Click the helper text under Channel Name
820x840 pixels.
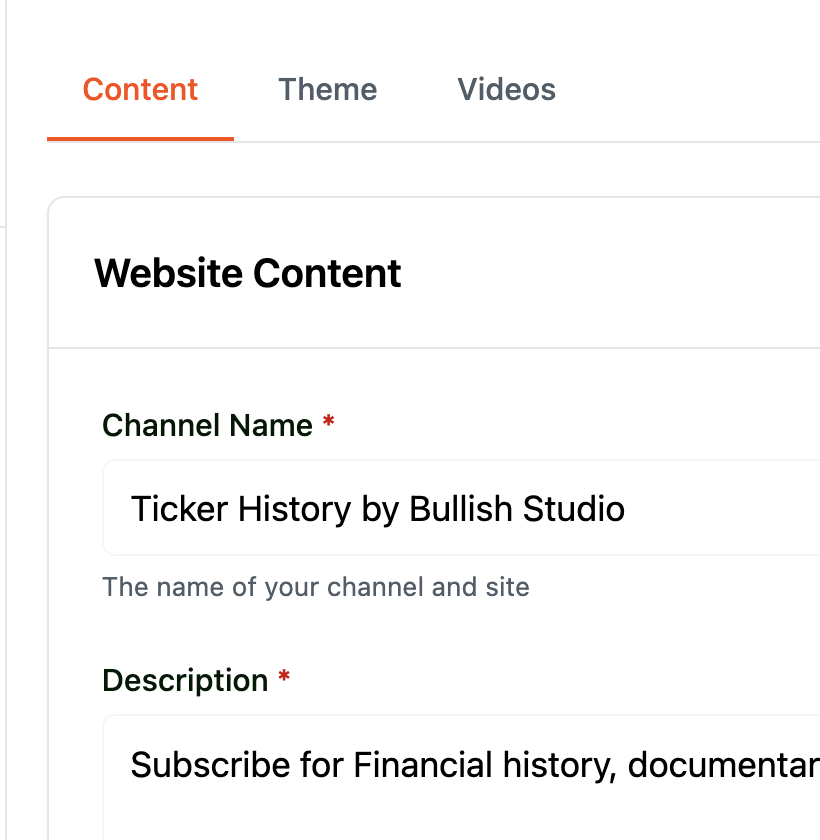pos(315,587)
